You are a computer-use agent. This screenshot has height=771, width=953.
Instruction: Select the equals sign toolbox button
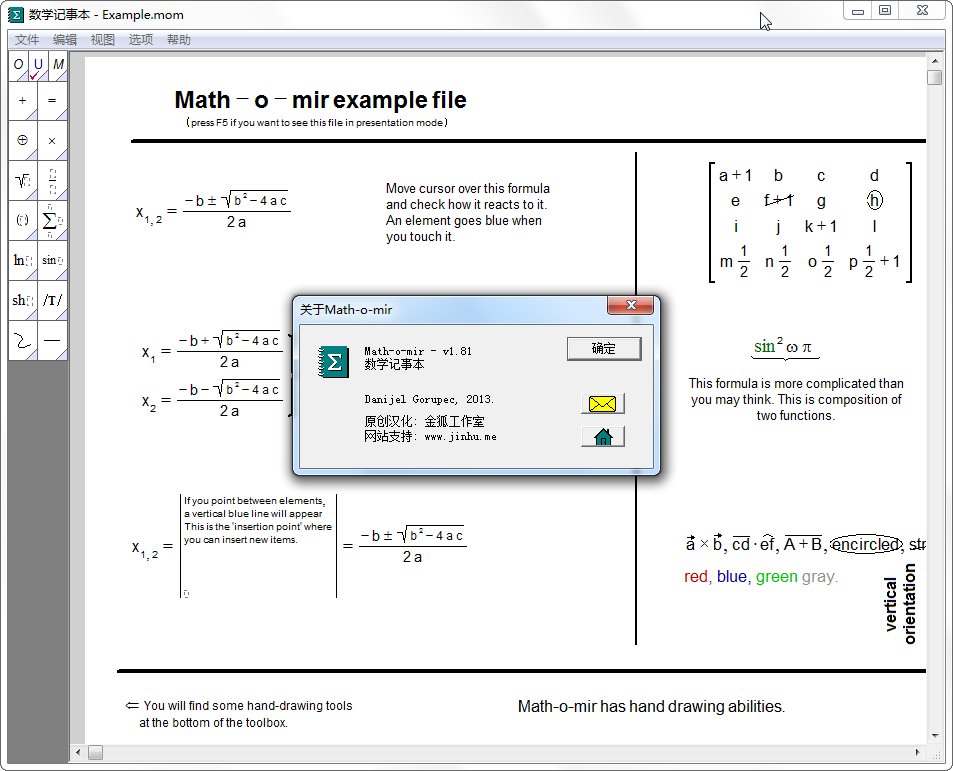pyautogui.click(x=52, y=101)
